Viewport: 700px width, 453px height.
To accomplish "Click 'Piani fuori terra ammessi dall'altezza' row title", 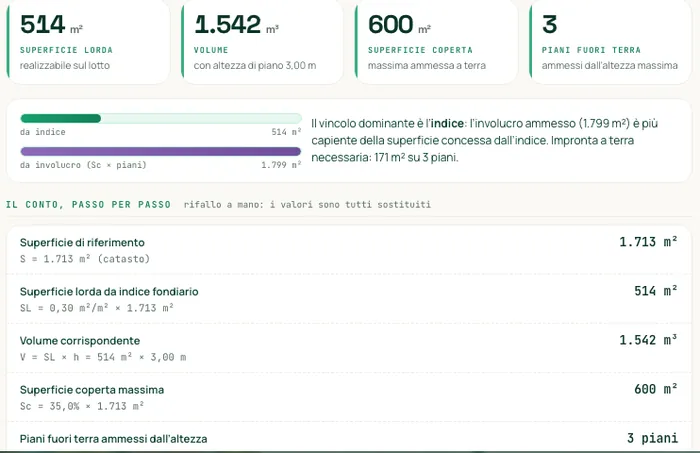I will 113,439.
